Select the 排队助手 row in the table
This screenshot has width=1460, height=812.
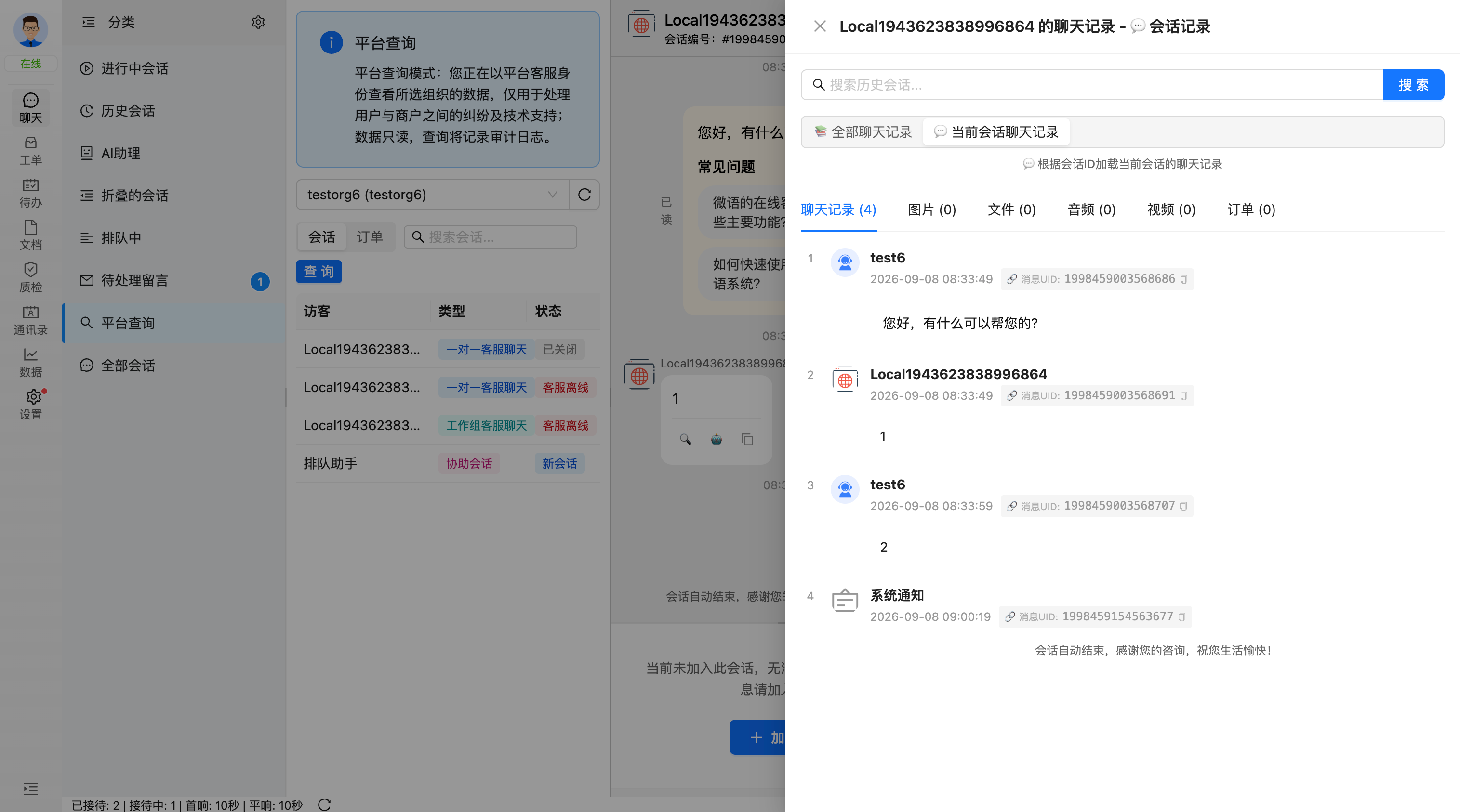coord(448,463)
